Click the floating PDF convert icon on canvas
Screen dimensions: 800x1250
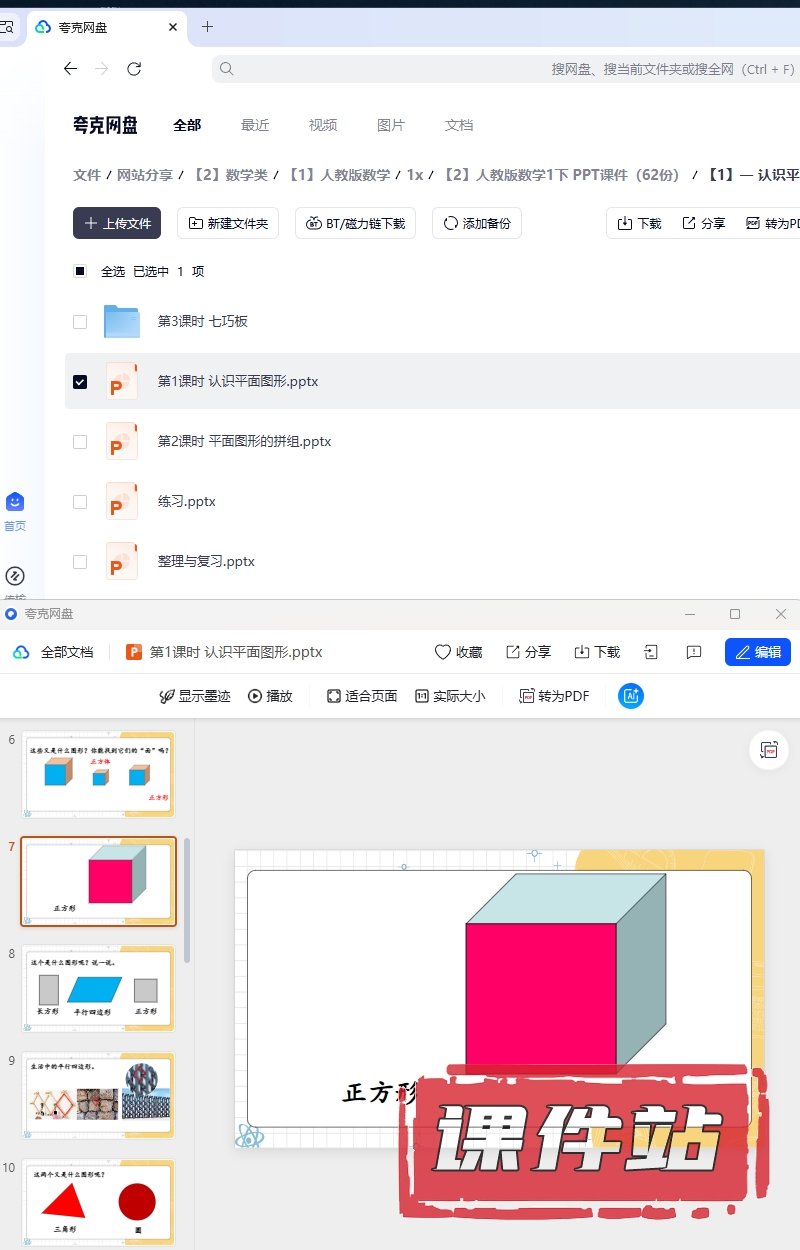click(769, 750)
